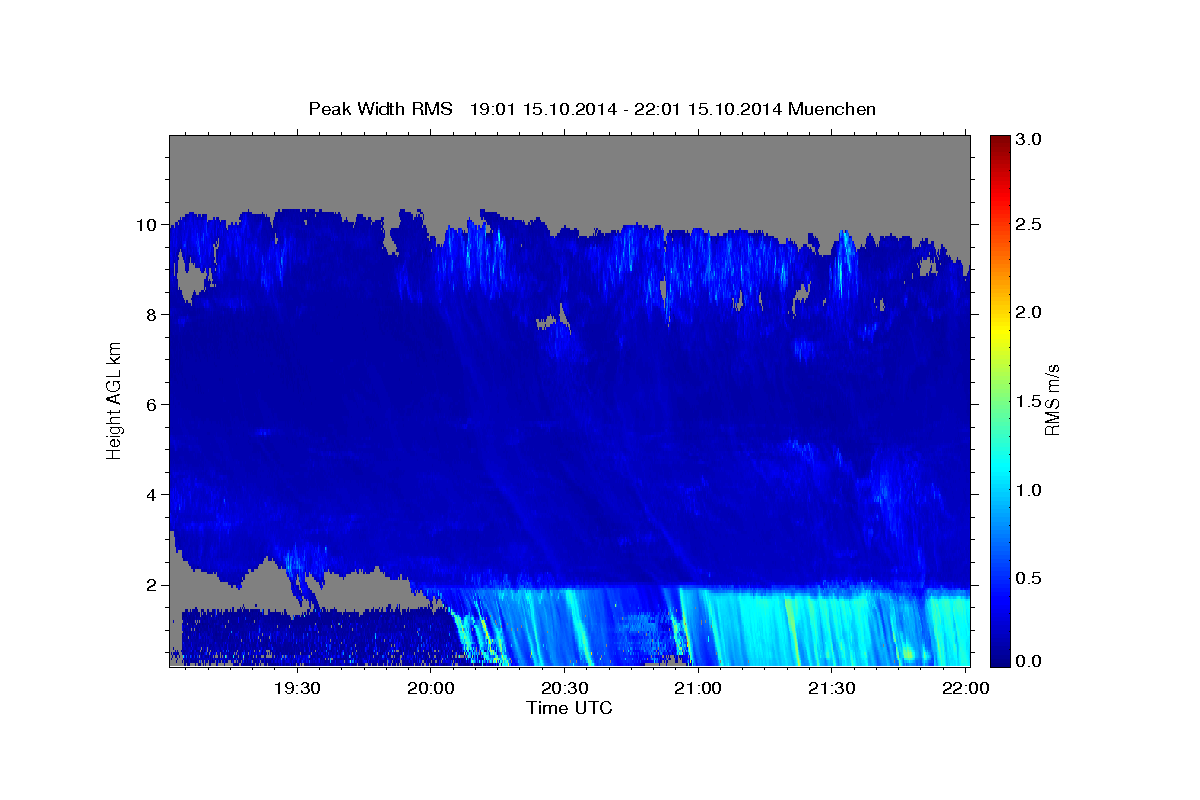Click the colorbar label '1.5'

1030,401
